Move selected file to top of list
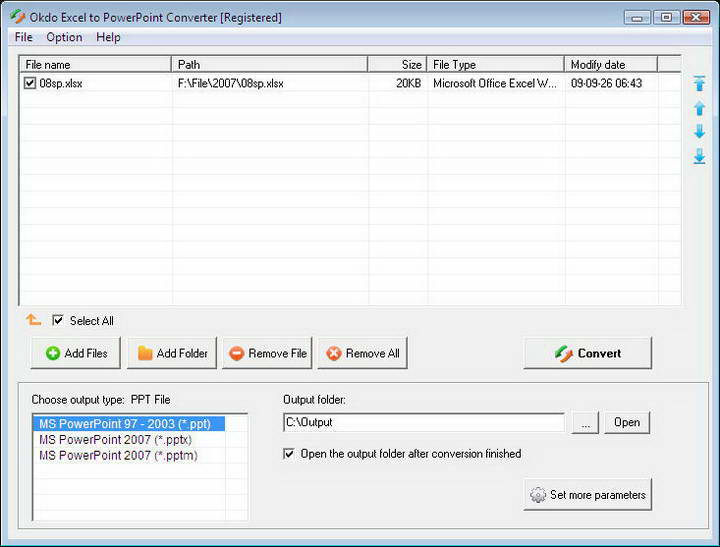 pos(699,83)
